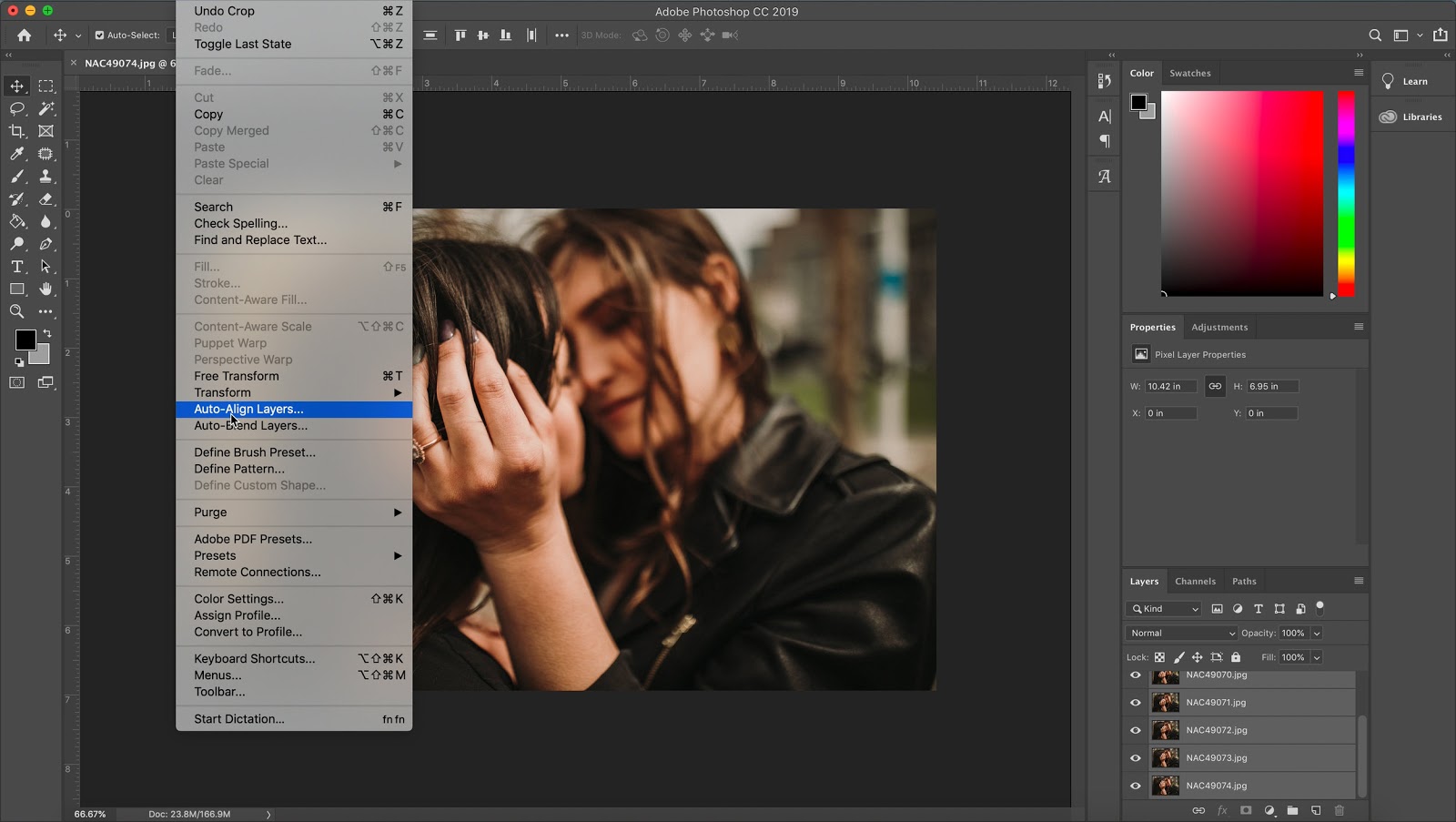Create a new layer
Viewport: 1456px width, 822px height.
click(1316, 810)
